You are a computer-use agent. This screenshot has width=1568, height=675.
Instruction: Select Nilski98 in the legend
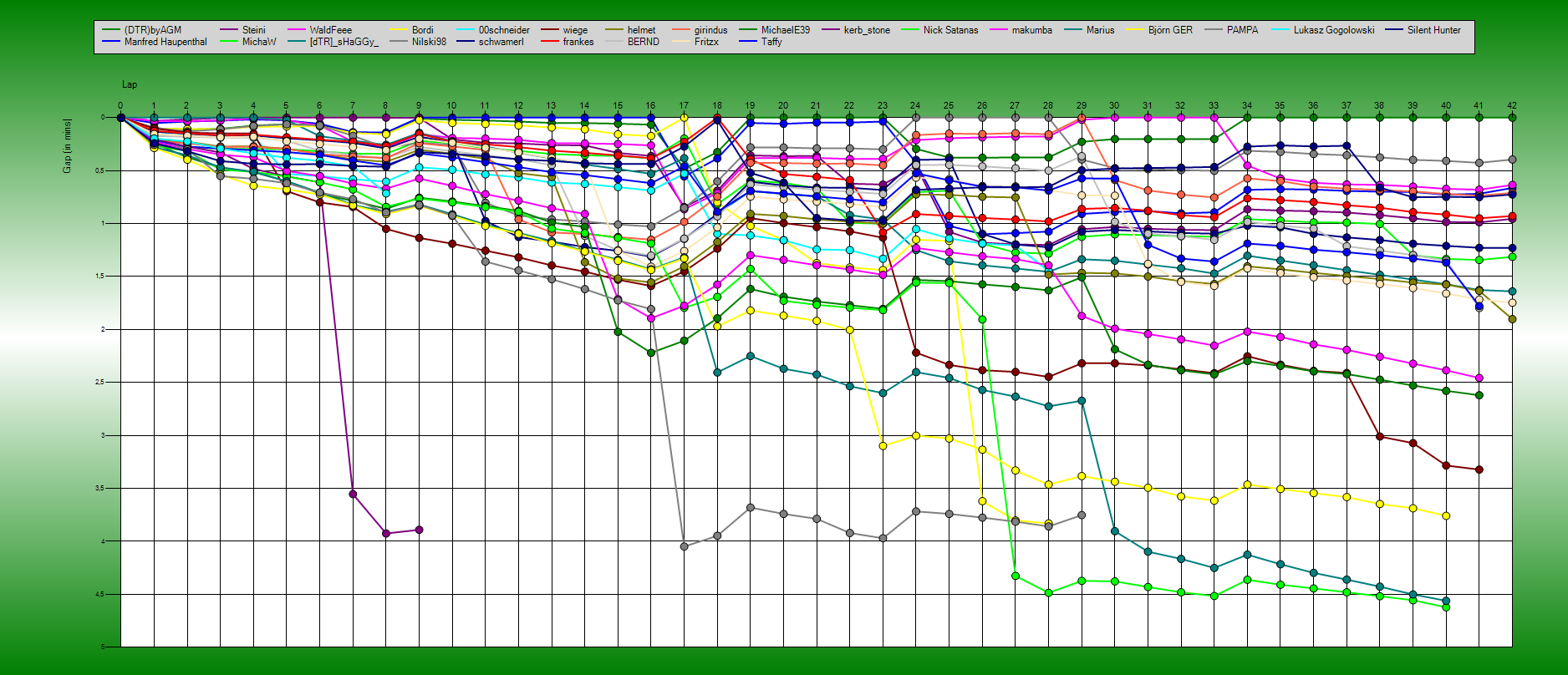(429, 42)
